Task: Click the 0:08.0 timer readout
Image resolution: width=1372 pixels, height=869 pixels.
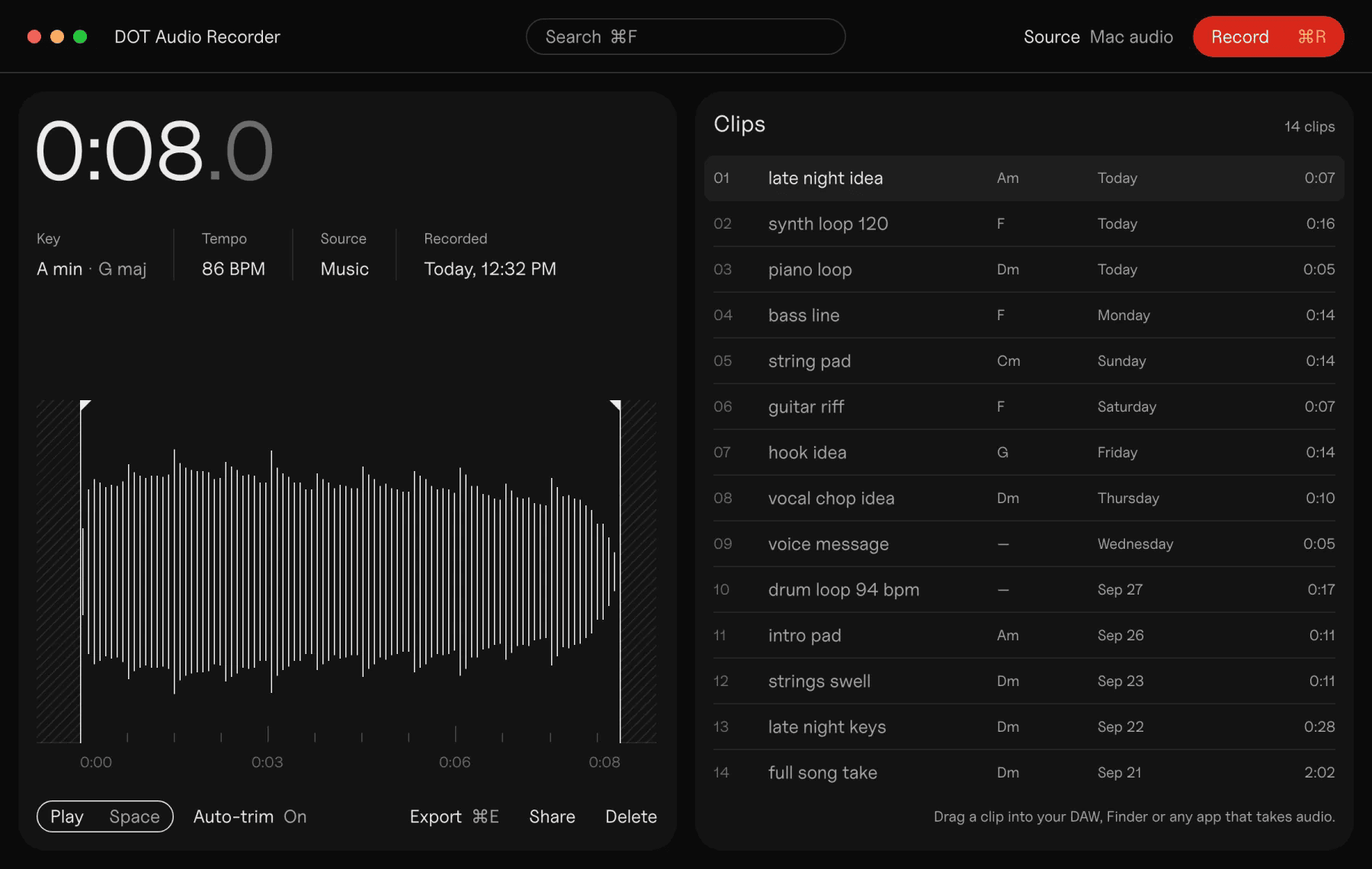Action: point(155,151)
